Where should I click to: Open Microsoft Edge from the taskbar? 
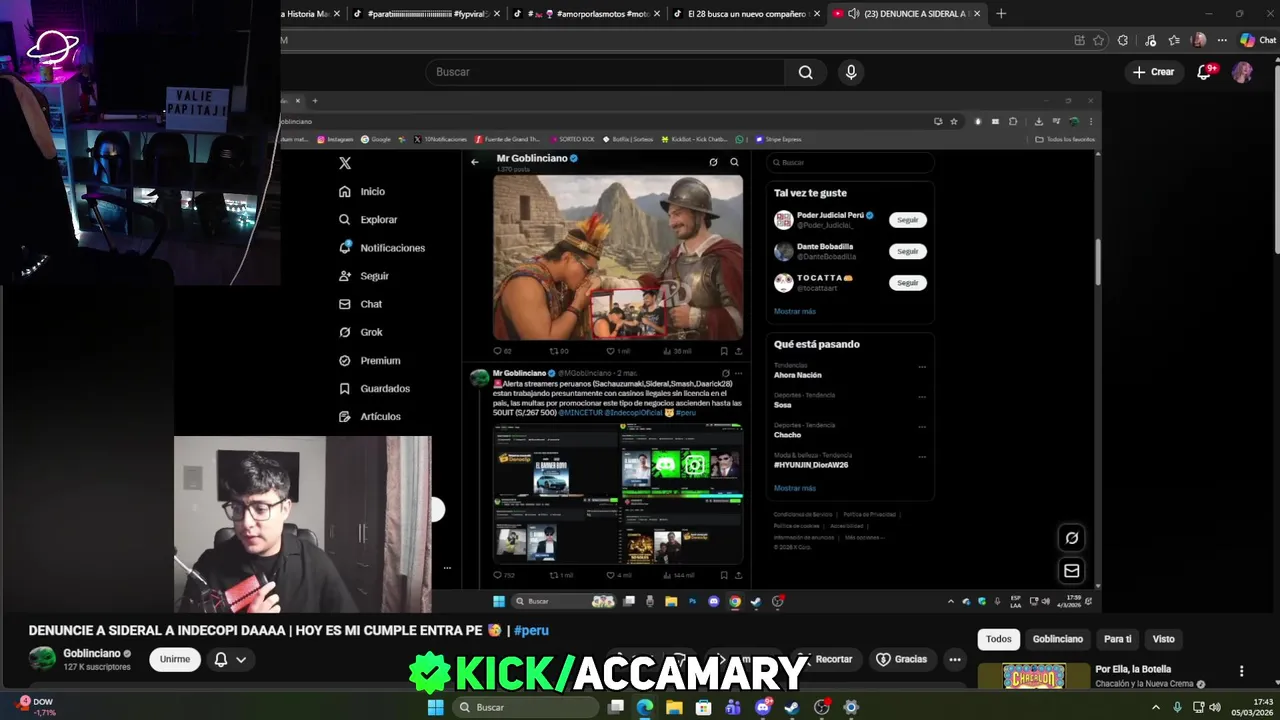coord(645,707)
